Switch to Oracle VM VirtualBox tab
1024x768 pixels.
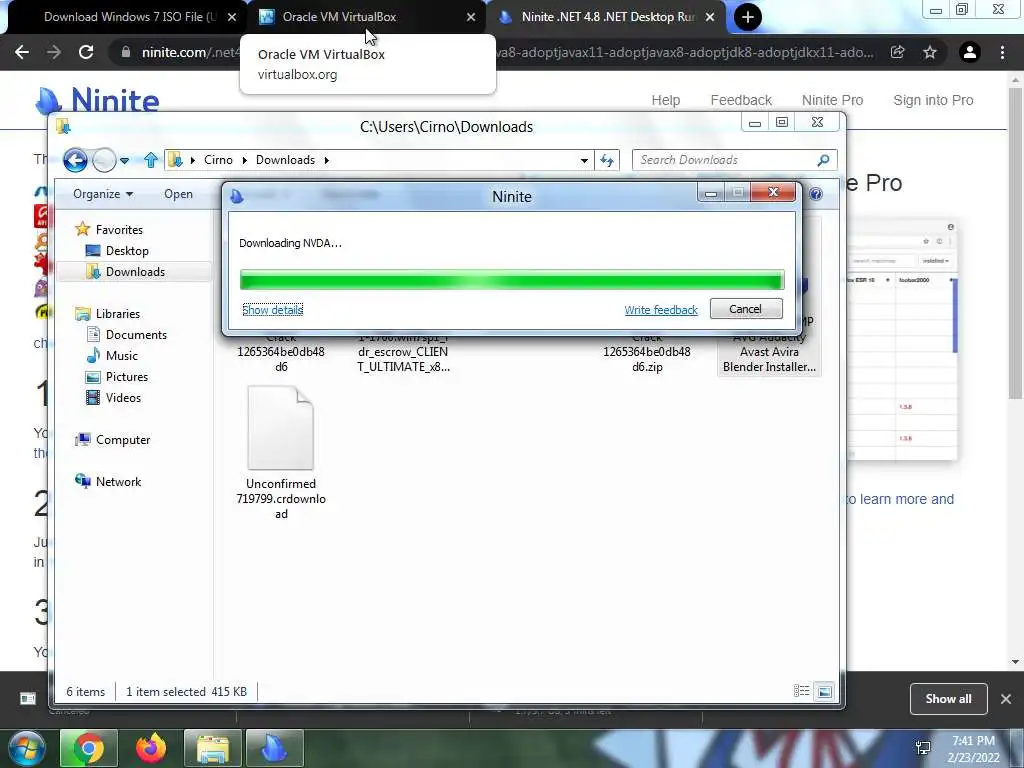tap(366, 17)
